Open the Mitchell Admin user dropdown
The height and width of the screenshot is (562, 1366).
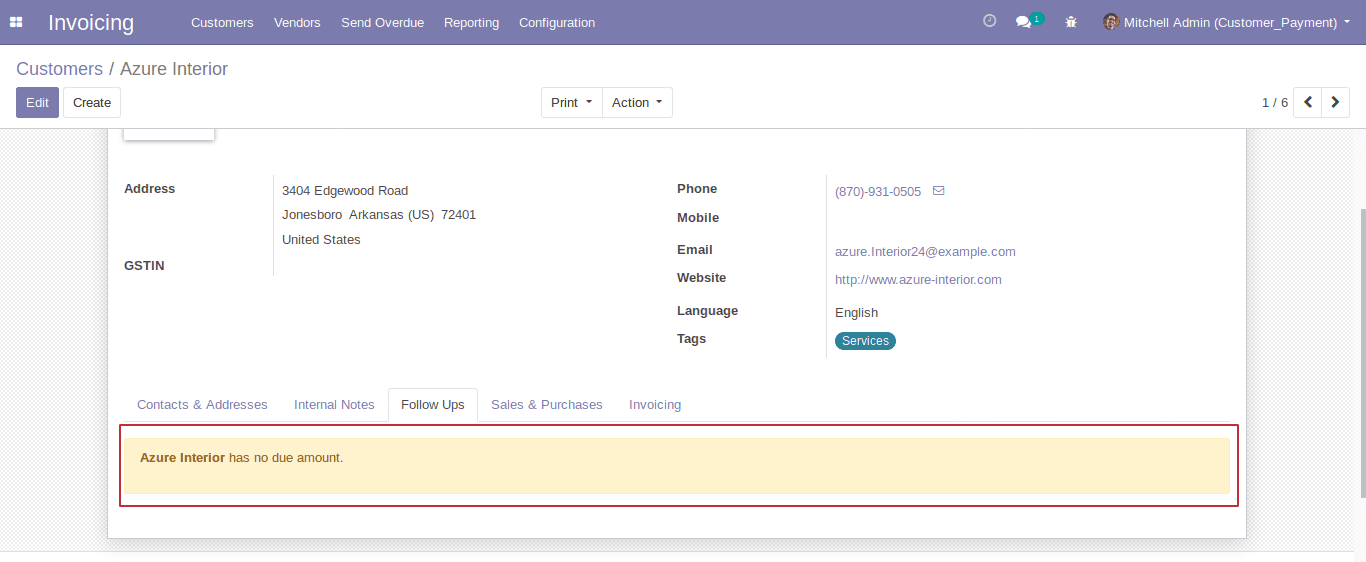[x=1227, y=22]
